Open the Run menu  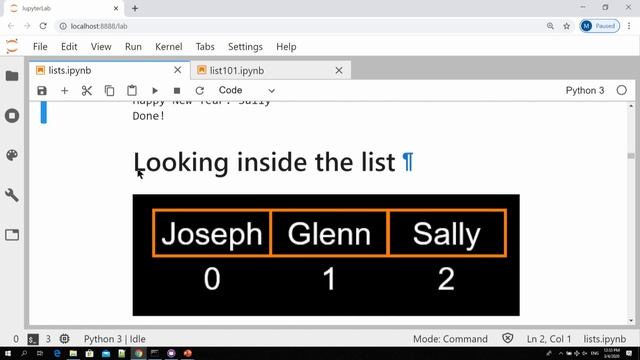133,47
